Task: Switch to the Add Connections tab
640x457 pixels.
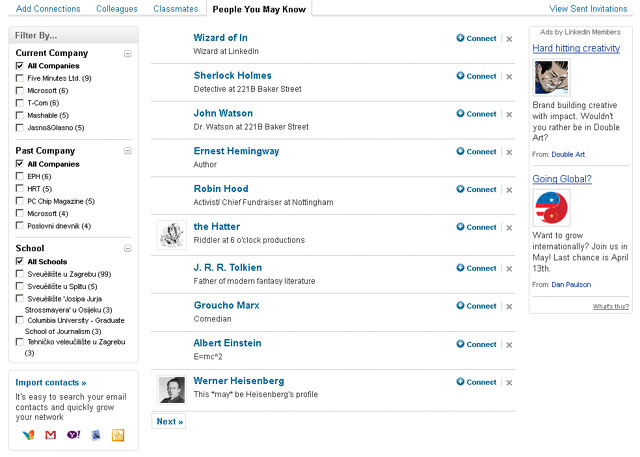Action: [48, 9]
